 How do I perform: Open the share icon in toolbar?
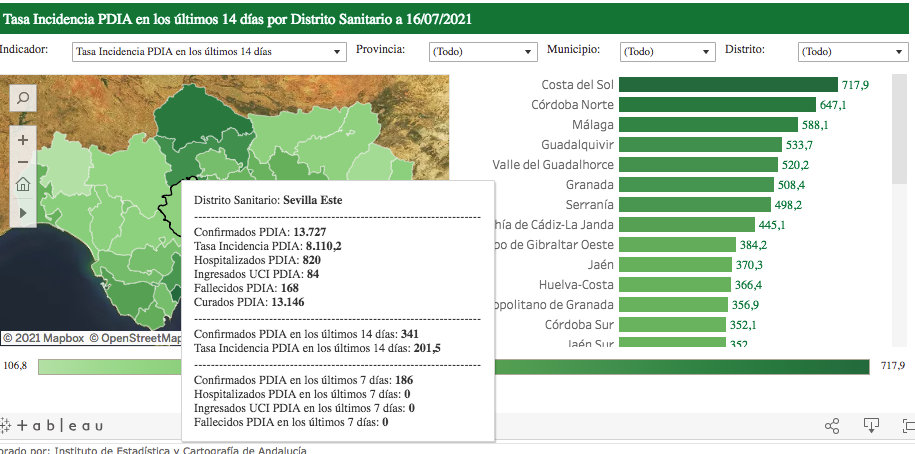pyautogui.click(x=832, y=426)
